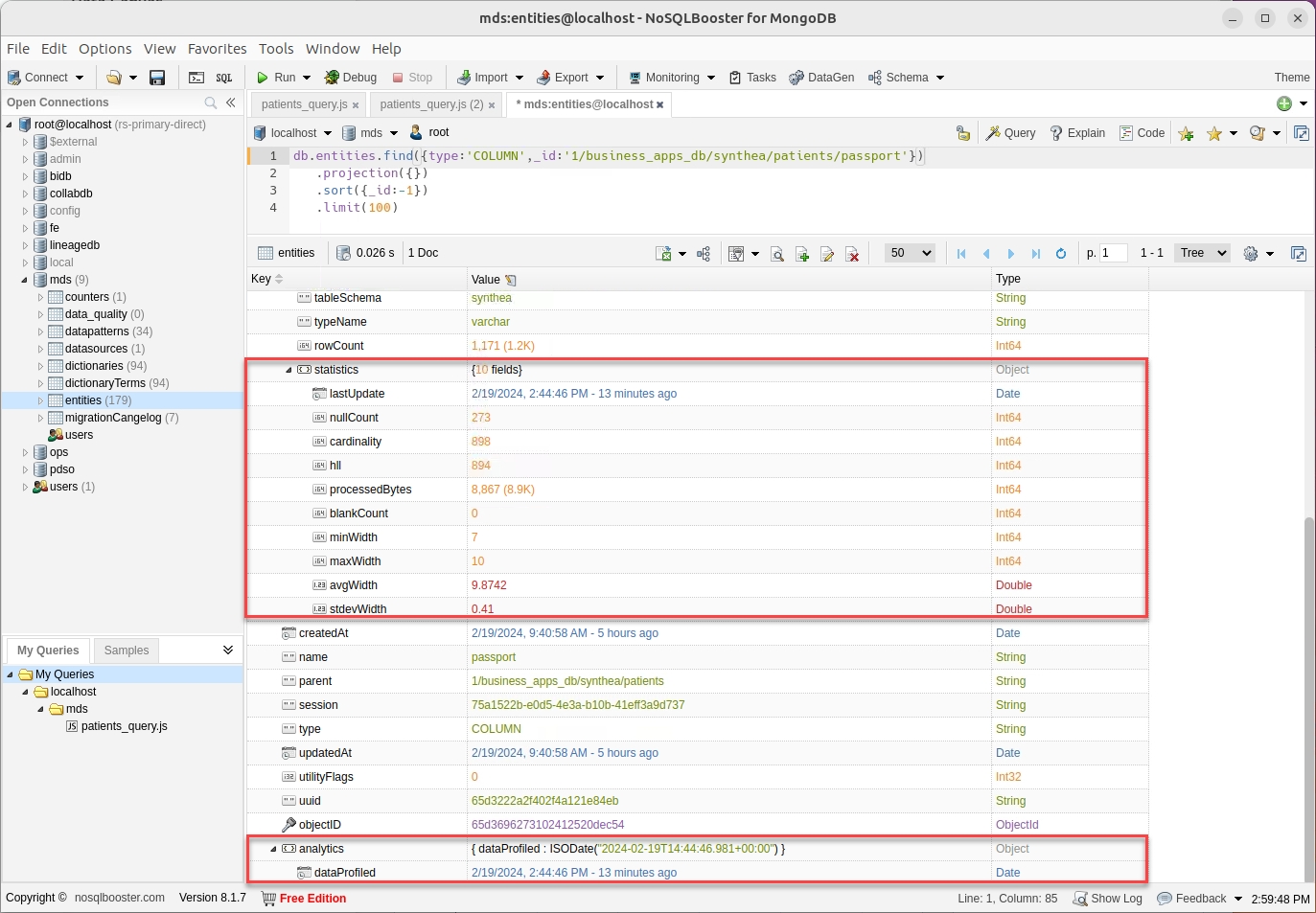Viewport: 1316px width, 913px height.
Task: Click the add document icon in results toolbar
Action: pyautogui.click(x=802, y=254)
